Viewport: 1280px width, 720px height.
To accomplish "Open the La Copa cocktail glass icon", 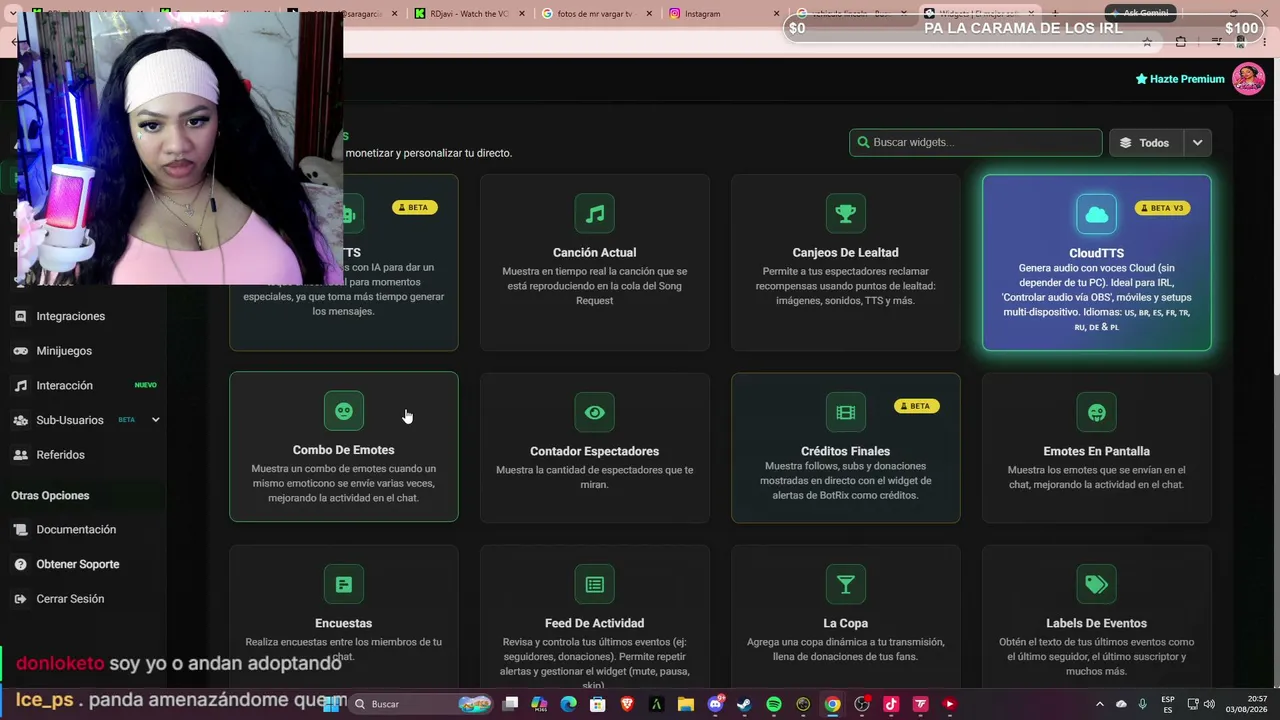I will point(846,584).
